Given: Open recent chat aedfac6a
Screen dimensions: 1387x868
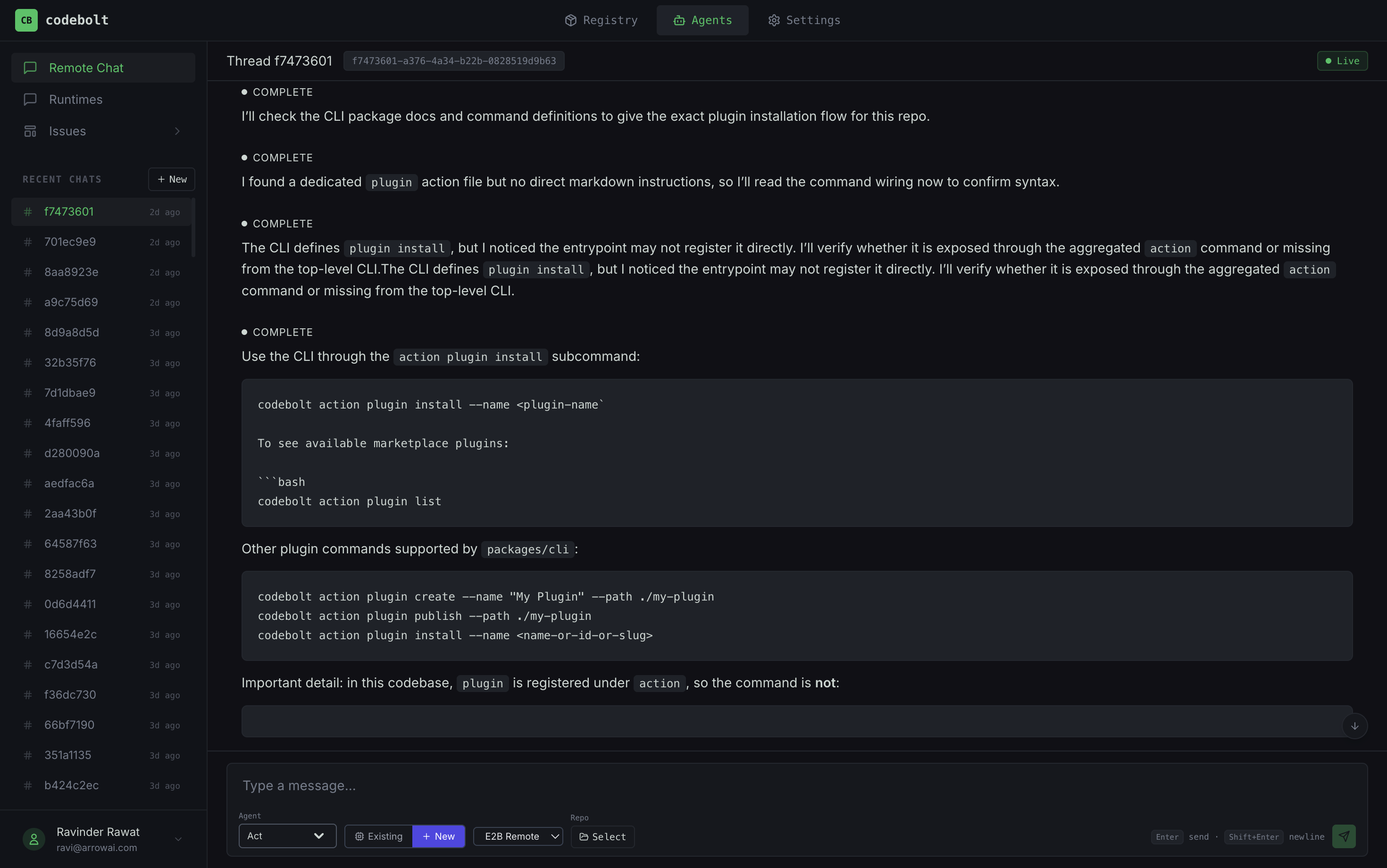Looking at the screenshot, I should pos(101,484).
